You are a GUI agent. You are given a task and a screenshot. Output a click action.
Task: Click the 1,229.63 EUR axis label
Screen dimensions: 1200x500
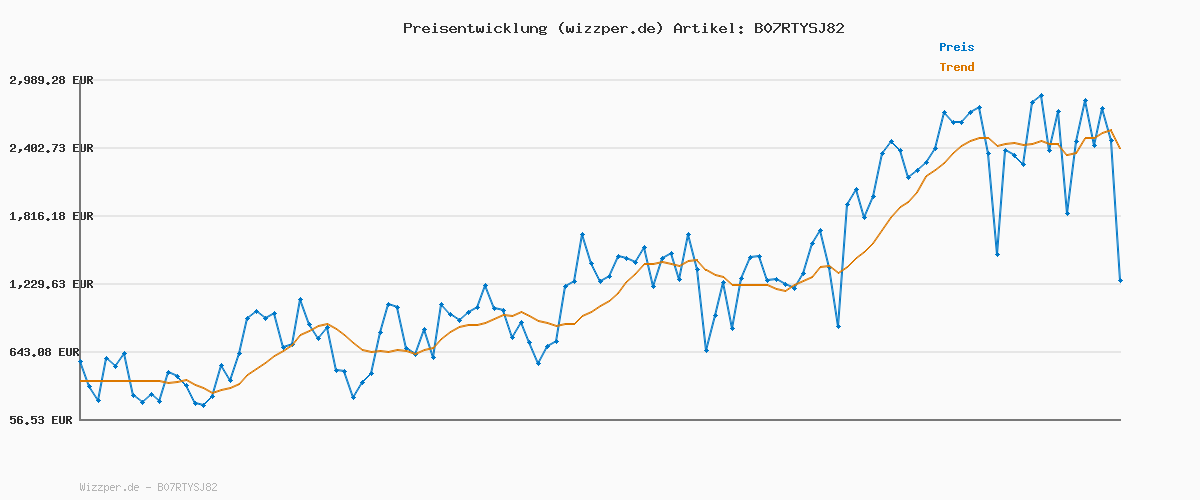tap(50, 284)
